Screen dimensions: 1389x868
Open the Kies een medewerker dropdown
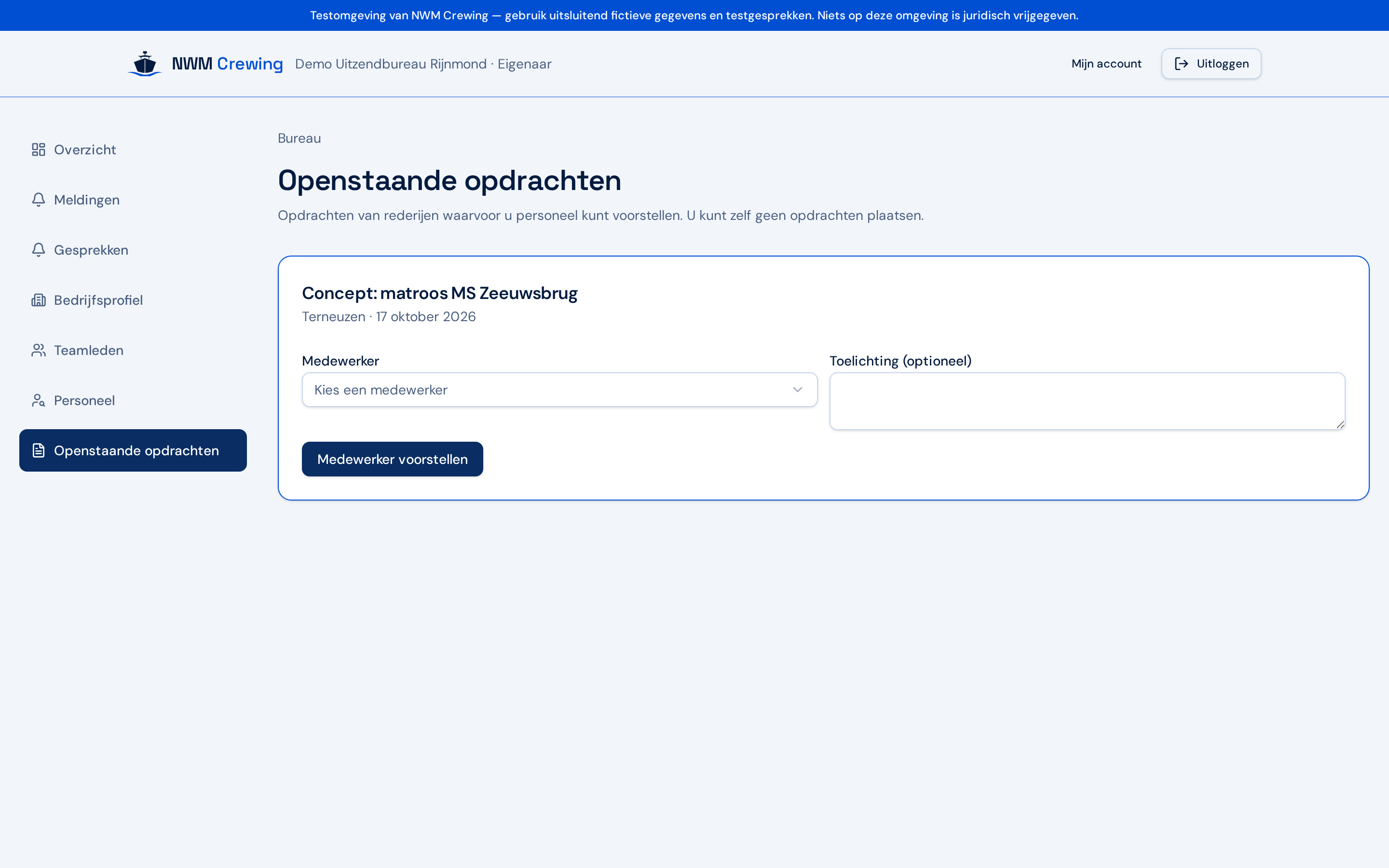(x=559, y=390)
